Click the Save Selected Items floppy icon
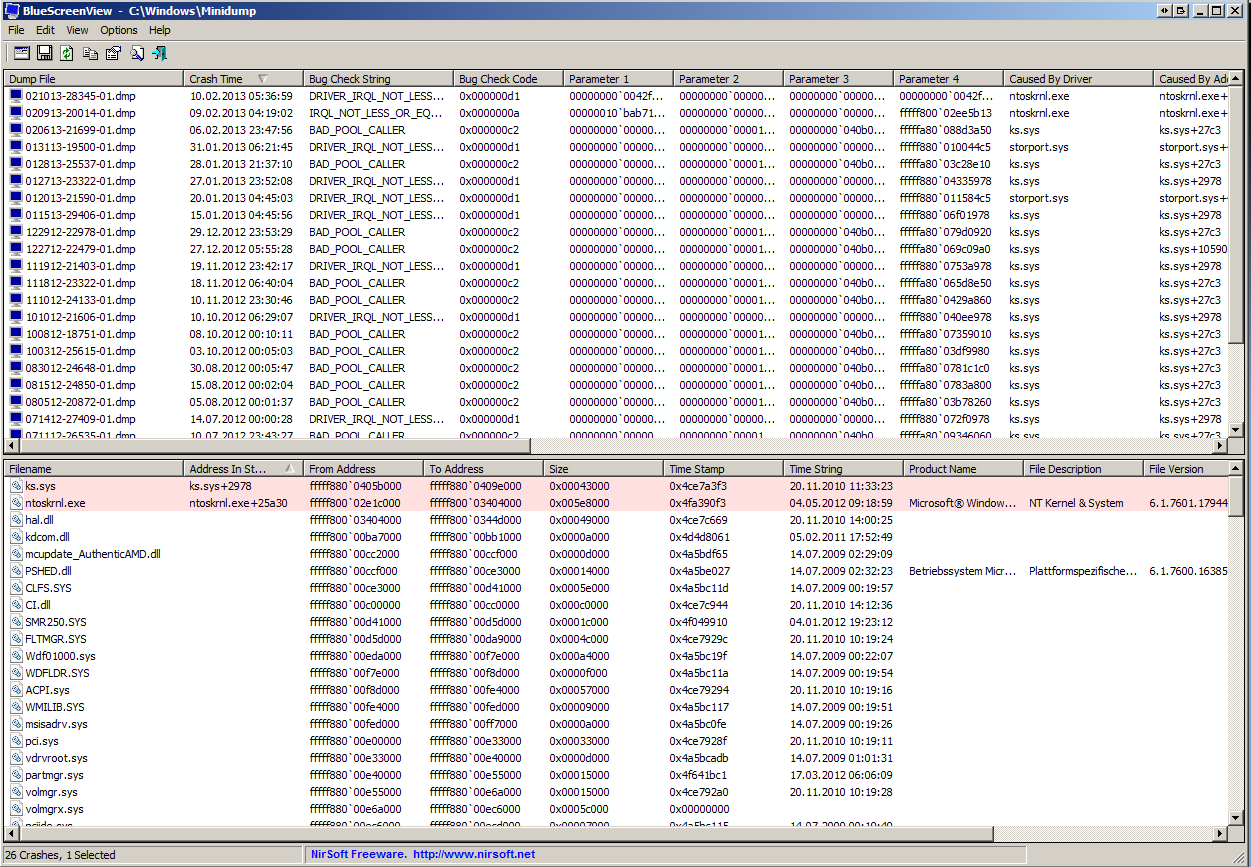1251x867 pixels. click(x=45, y=53)
